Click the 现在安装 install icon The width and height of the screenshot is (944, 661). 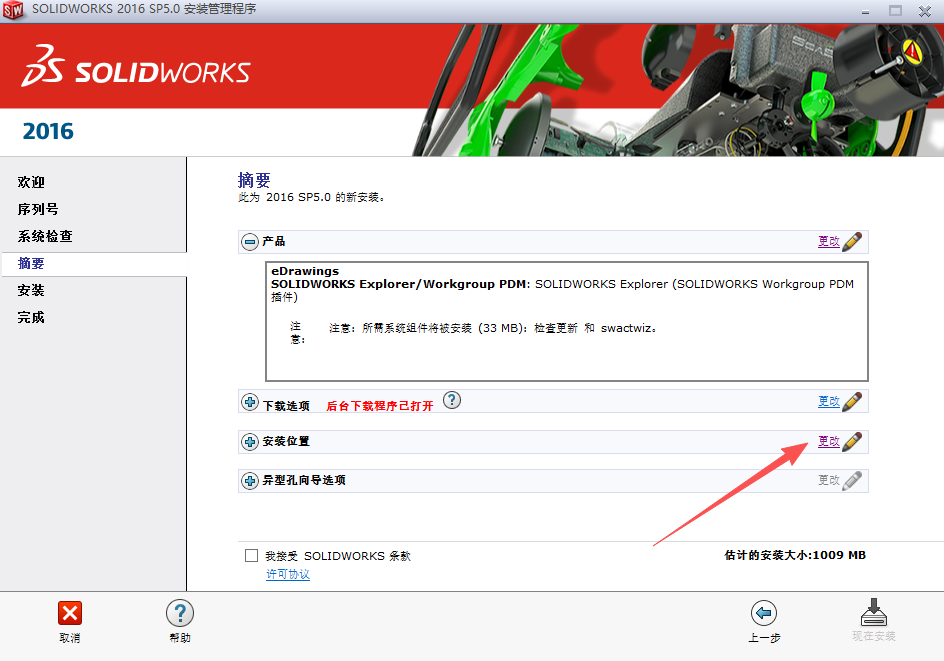coord(873,613)
